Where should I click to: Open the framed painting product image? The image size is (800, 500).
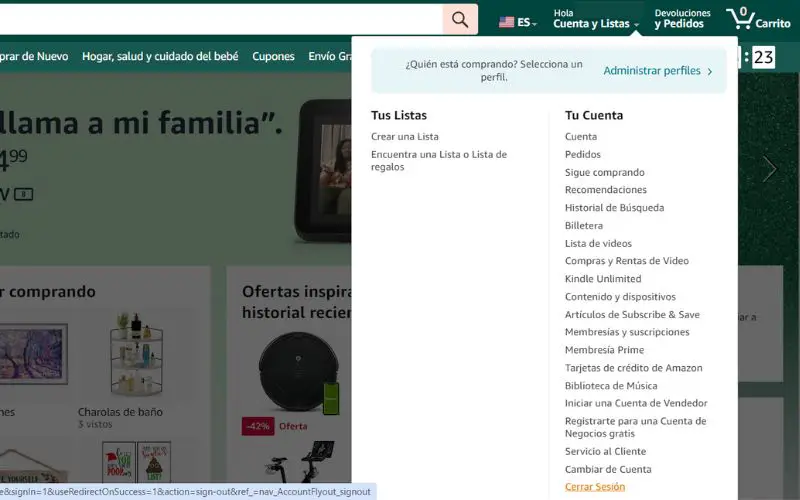(x=34, y=354)
